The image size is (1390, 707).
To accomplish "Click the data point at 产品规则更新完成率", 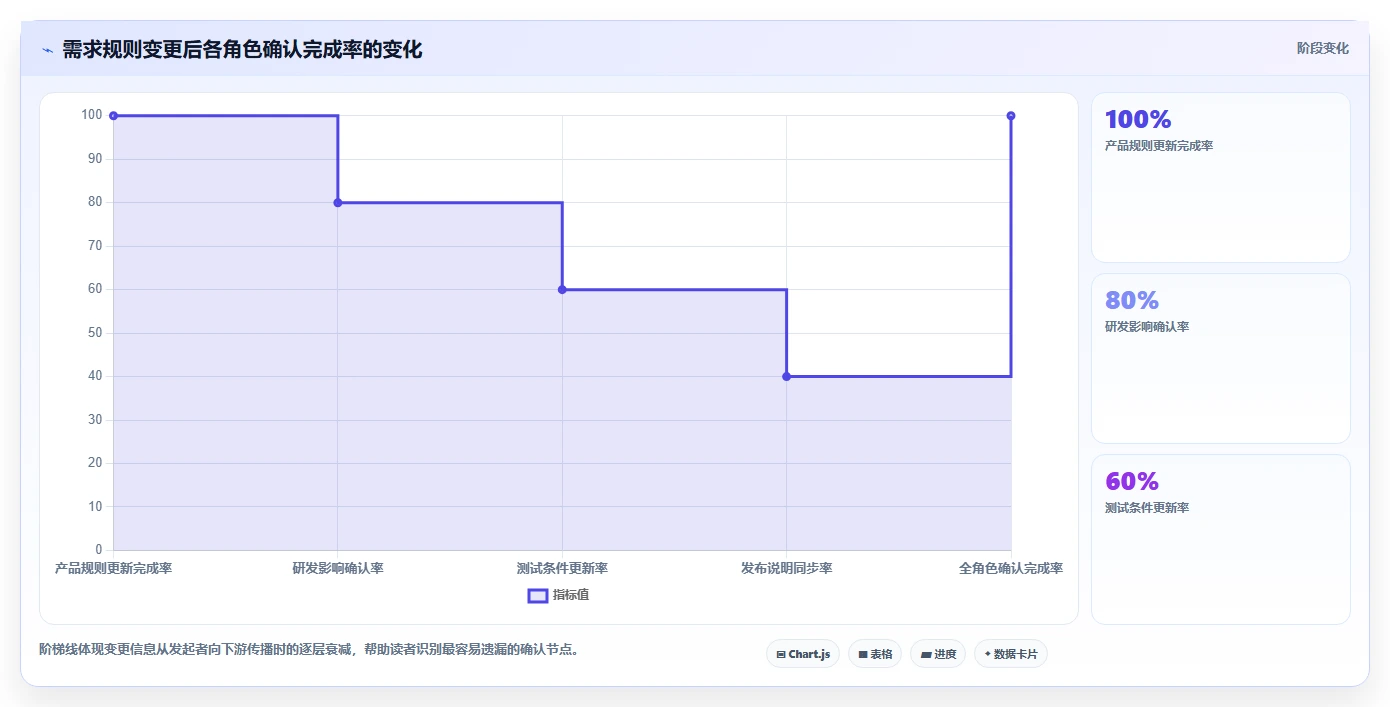I will tap(113, 116).
